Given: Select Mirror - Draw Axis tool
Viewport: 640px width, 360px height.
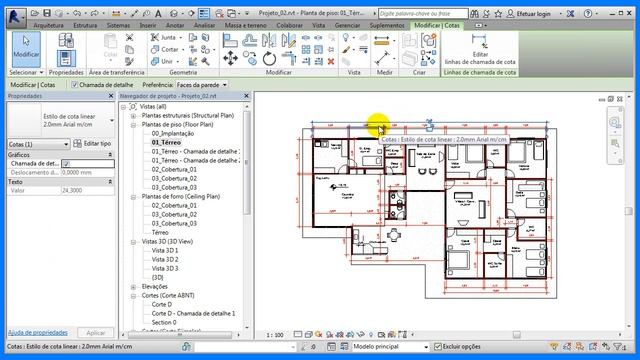Looking at the screenshot, I should (289, 40).
